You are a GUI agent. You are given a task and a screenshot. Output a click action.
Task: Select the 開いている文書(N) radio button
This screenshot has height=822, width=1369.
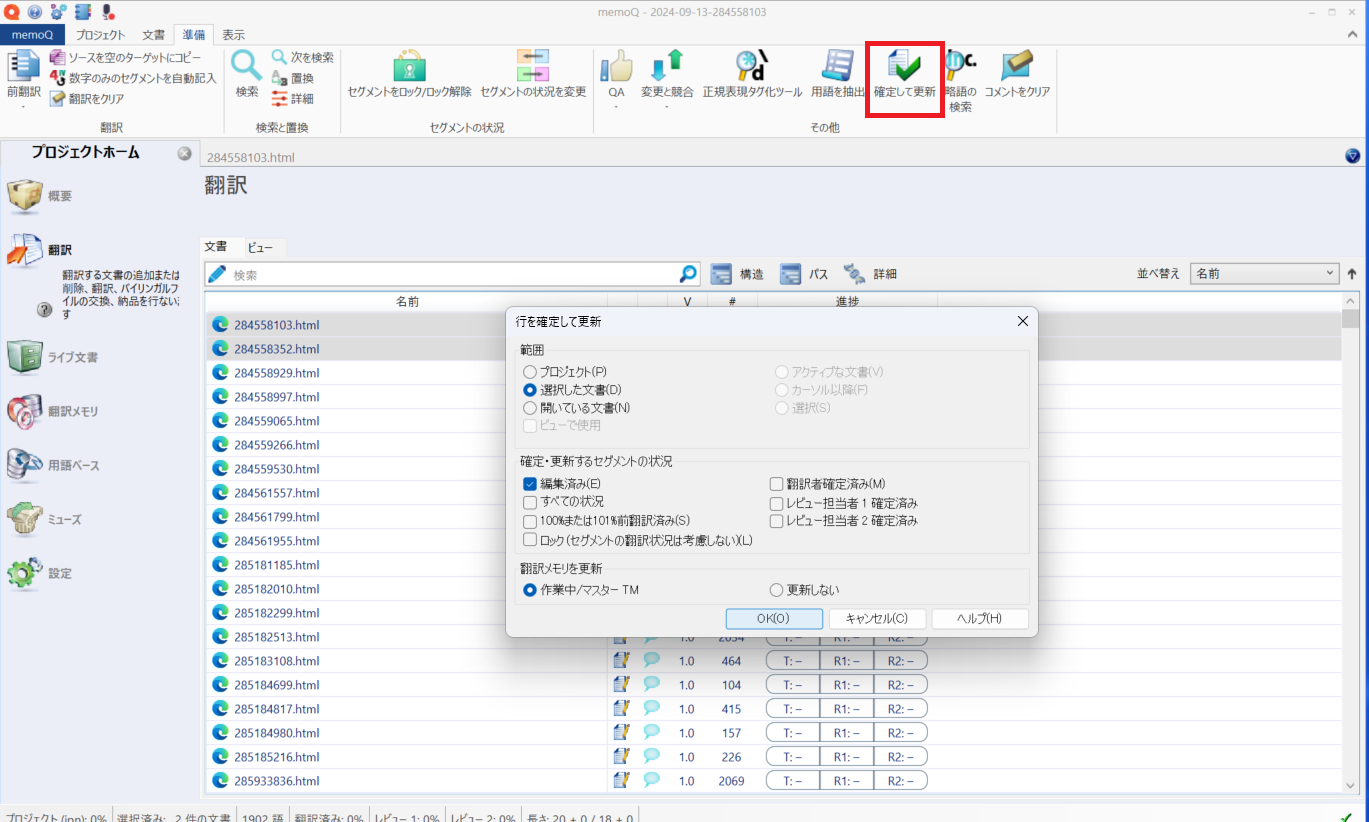click(530, 408)
